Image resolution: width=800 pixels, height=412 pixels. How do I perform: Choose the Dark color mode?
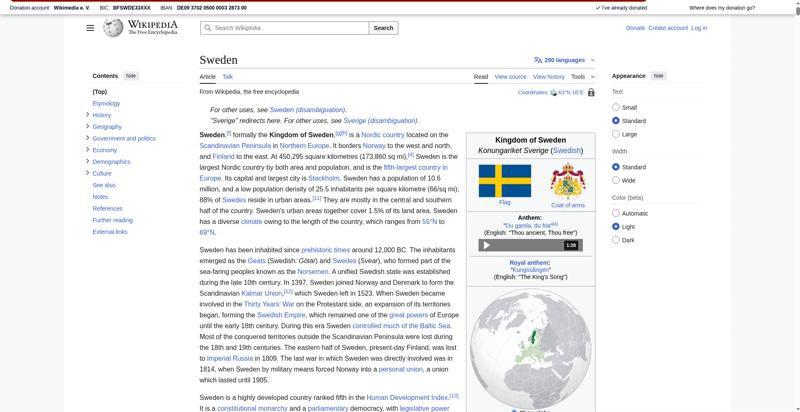tap(616, 240)
